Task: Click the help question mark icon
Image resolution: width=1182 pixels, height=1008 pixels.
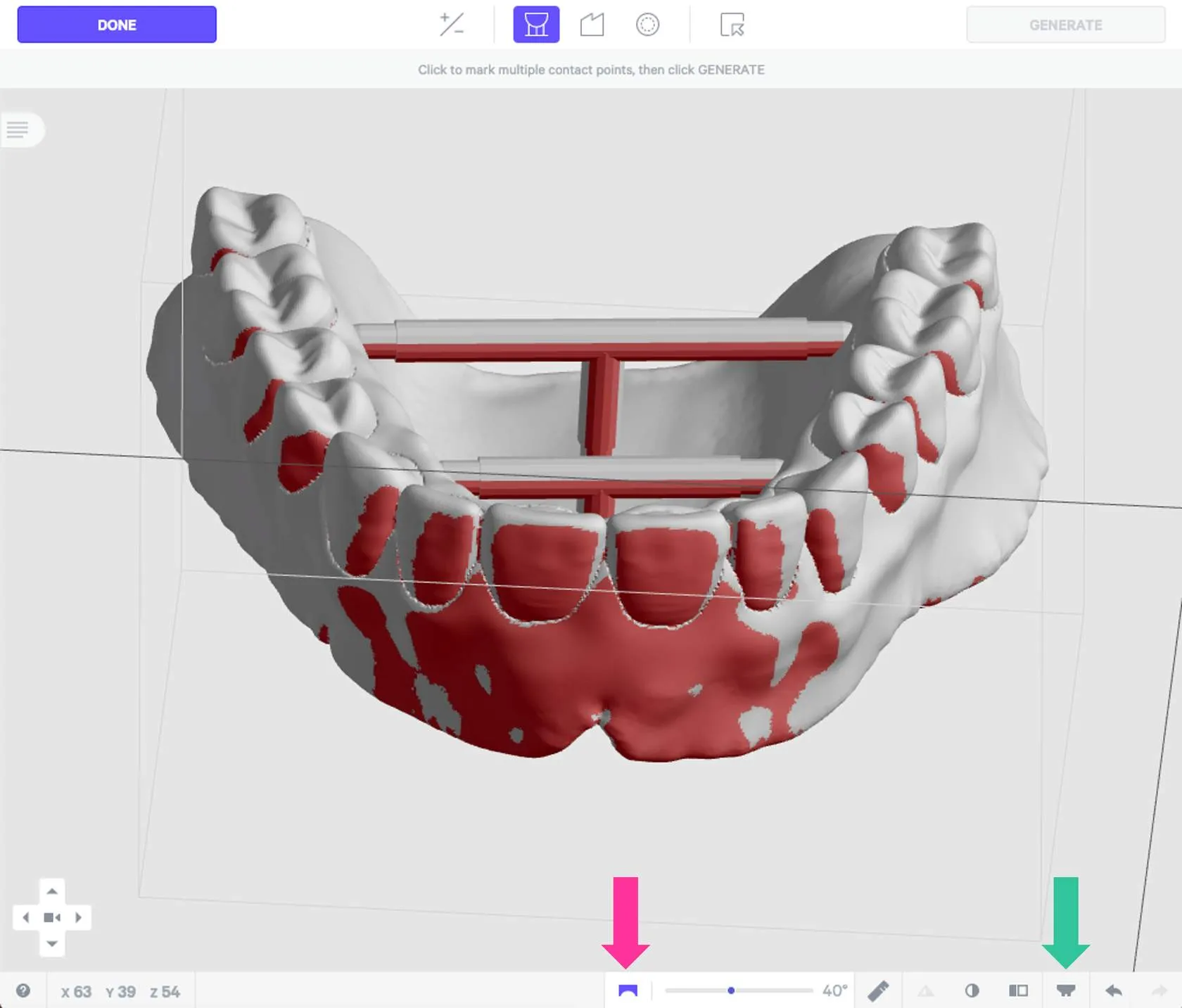Action: click(23, 990)
